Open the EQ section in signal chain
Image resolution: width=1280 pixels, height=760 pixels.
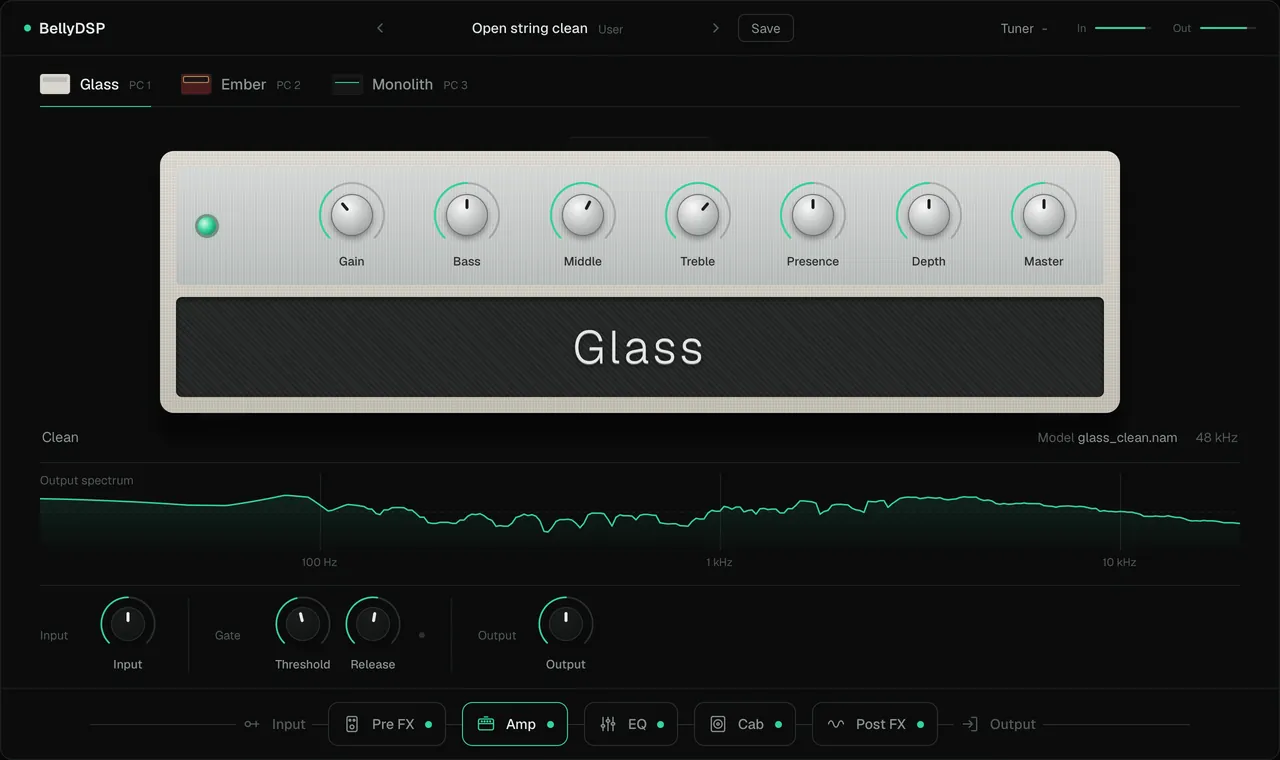[631, 724]
